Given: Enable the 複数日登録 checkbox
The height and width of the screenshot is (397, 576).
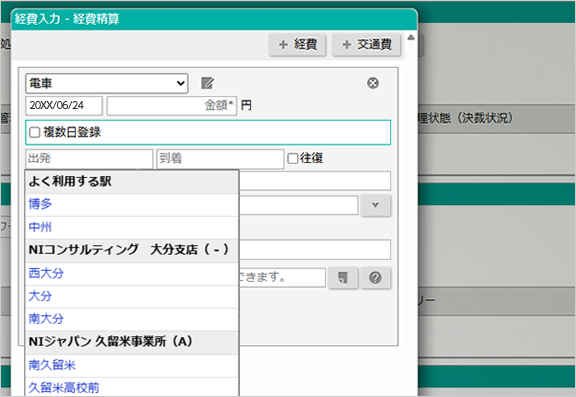Looking at the screenshot, I should click(x=35, y=132).
